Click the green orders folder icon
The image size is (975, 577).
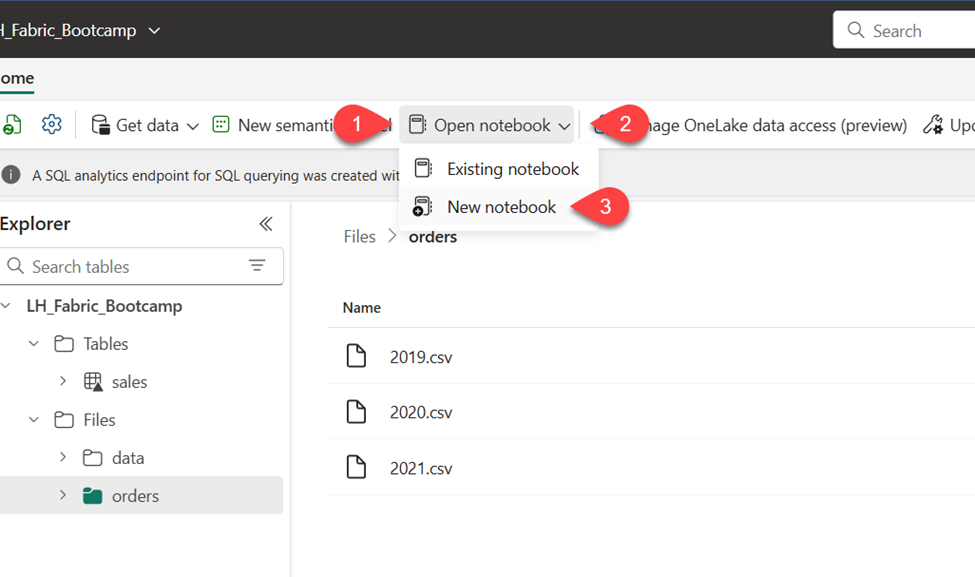(93, 496)
